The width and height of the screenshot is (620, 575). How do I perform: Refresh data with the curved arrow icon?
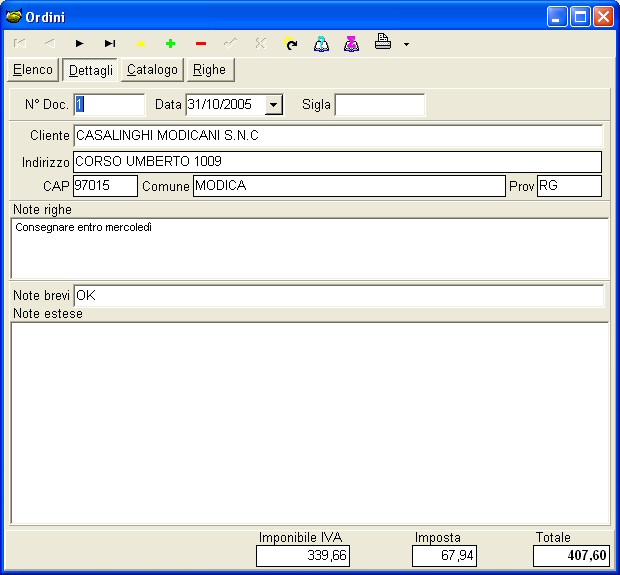click(x=291, y=43)
